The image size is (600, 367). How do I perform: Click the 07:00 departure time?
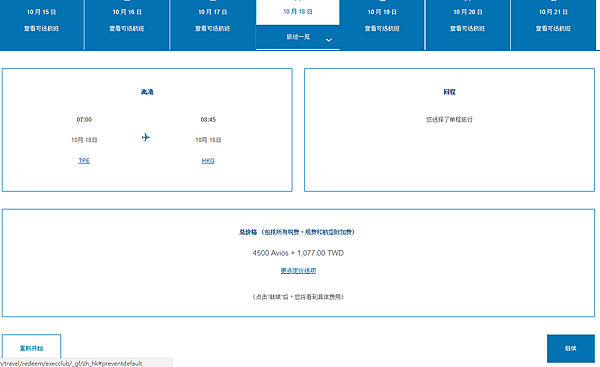pyautogui.click(x=84, y=119)
